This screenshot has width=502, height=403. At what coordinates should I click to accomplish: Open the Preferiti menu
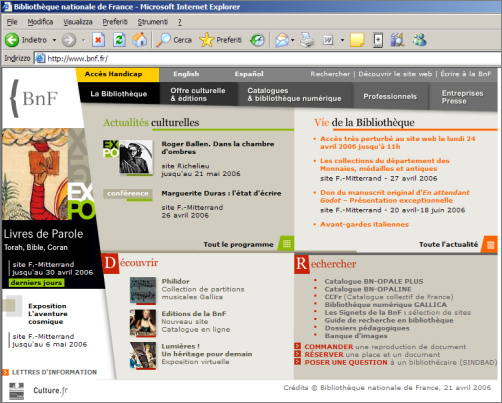point(115,22)
